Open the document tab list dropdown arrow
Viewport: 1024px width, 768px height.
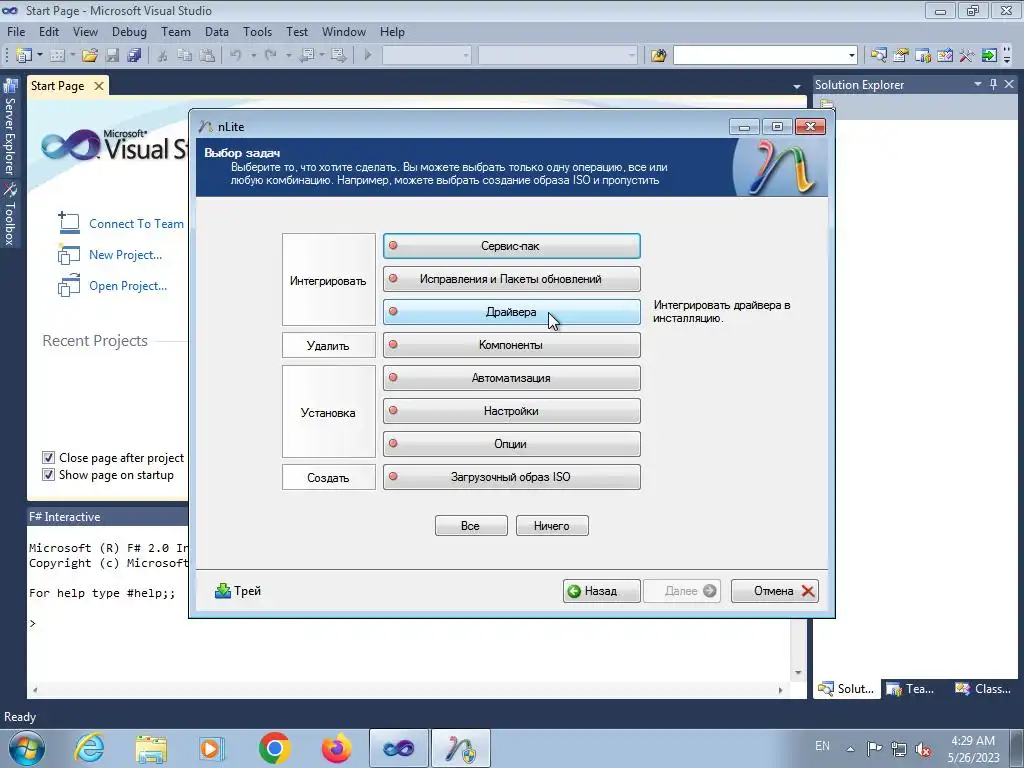(796, 86)
